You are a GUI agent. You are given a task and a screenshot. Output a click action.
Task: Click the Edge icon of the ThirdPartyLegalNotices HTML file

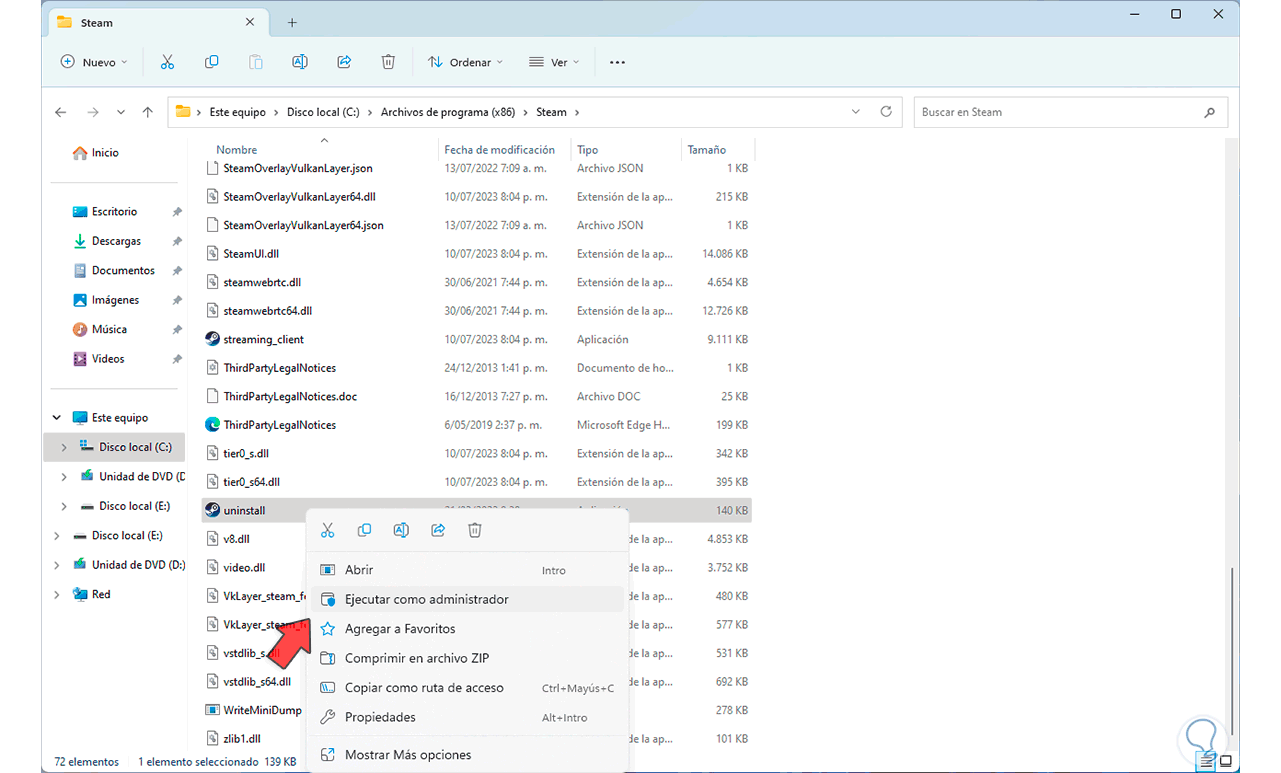point(212,425)
